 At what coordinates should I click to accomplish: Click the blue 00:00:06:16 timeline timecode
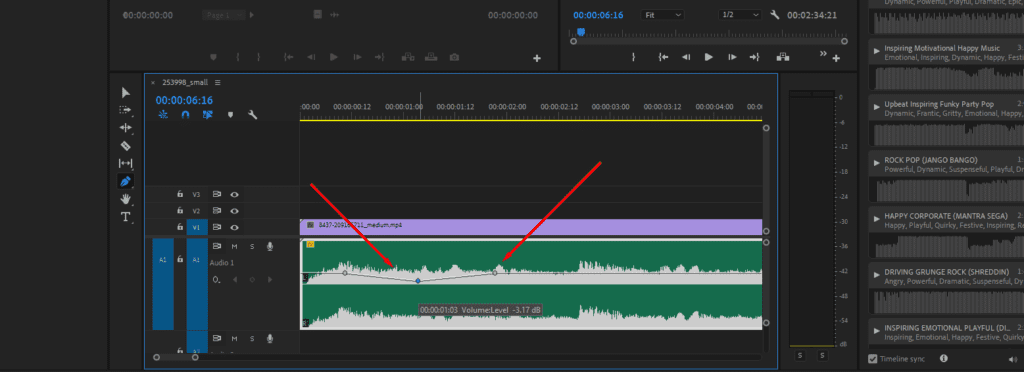tap(184, 101)
